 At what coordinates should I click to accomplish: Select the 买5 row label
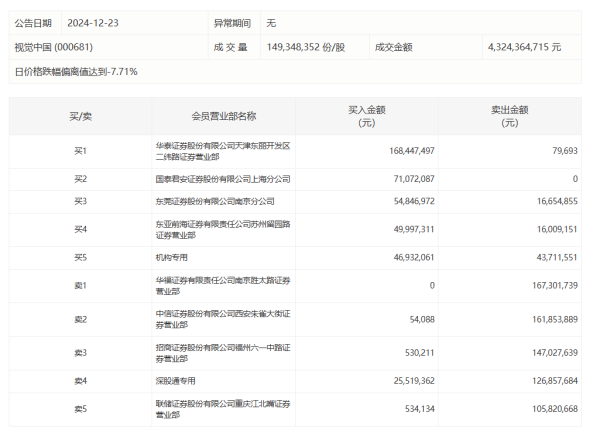(80, 258)
